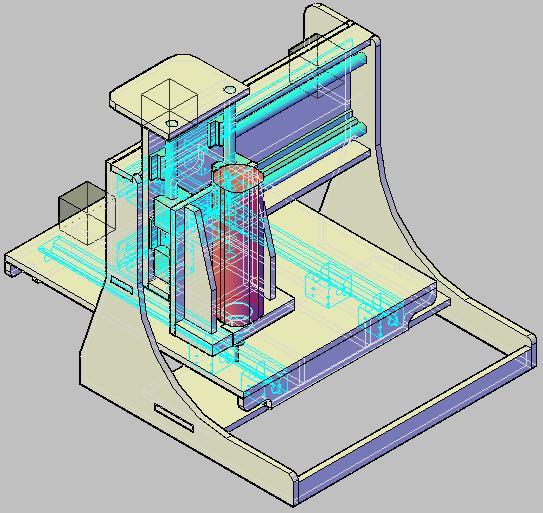Select the dark gray stepper motor box
This screenshot has width=543, height=513.
(87, 213)
